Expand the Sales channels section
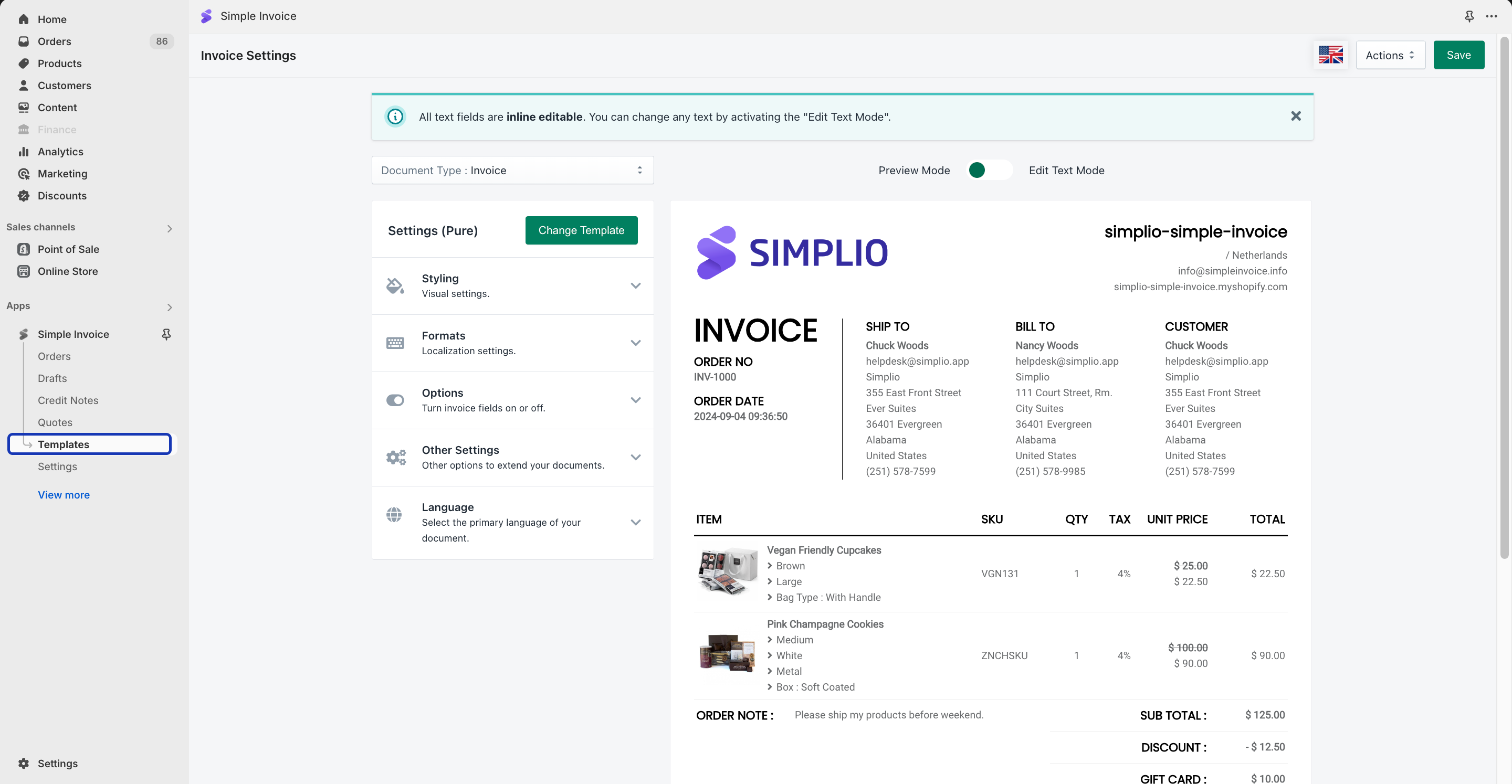Screen dimensions: 1512x784 [x=169, y=228]
